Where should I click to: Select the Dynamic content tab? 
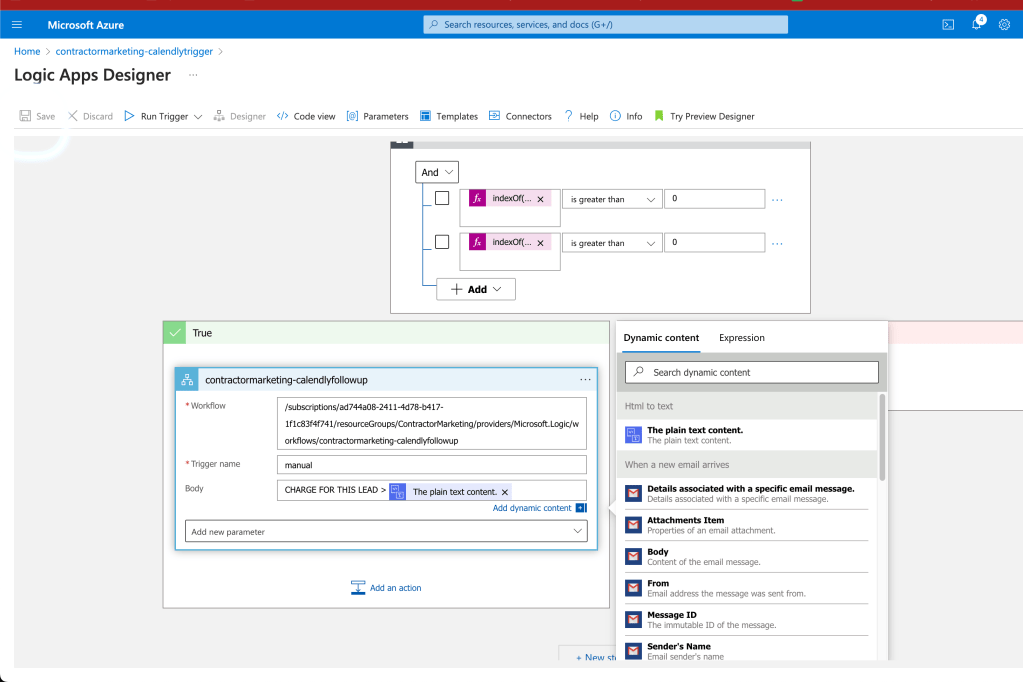point(661,337)
